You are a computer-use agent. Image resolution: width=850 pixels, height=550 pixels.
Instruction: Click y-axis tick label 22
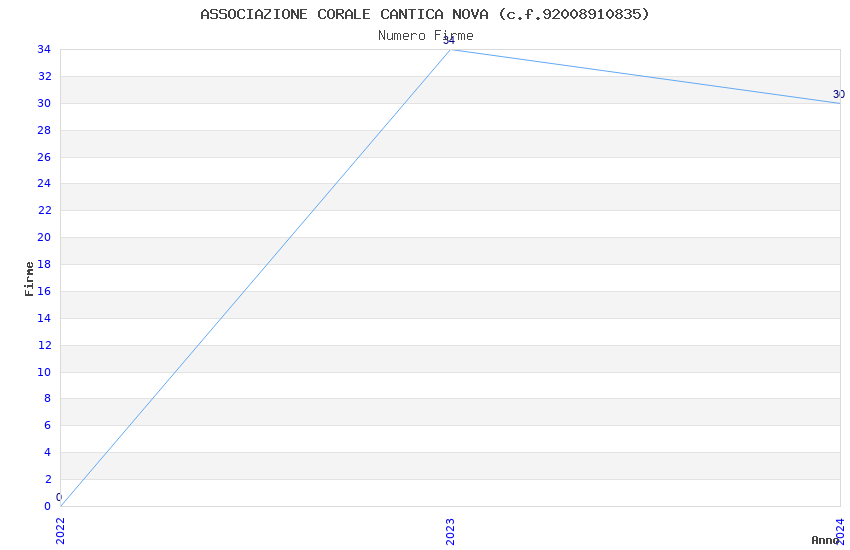click(x=44, y=210)
